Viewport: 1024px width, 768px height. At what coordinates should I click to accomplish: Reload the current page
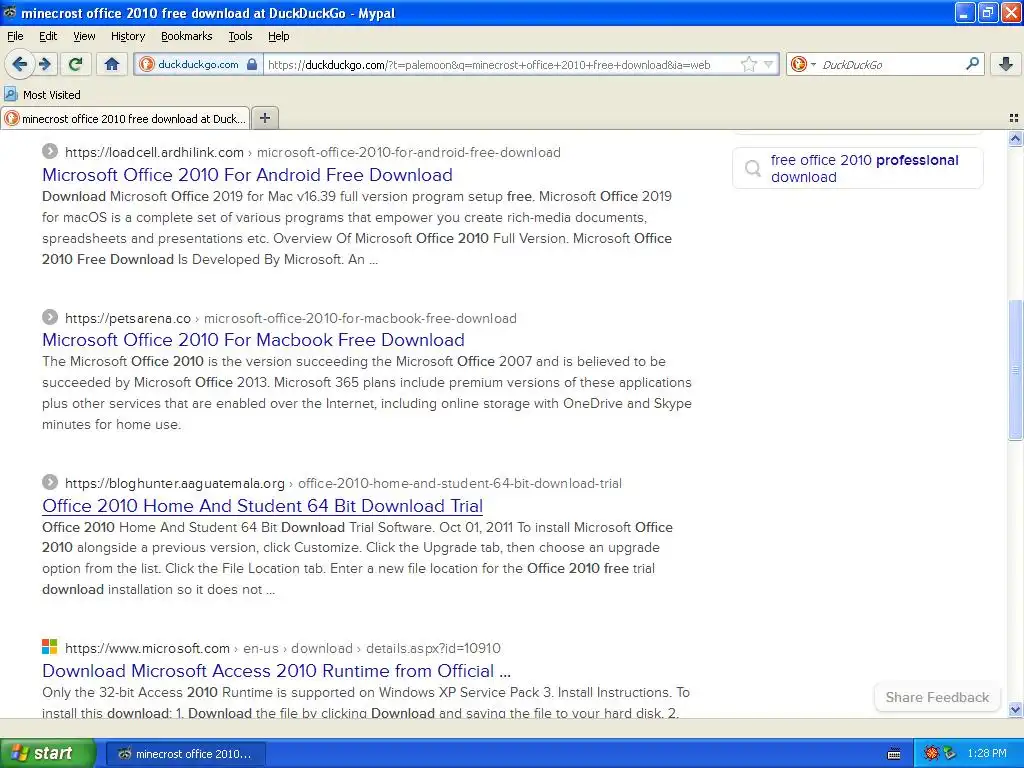click(75, 64)
